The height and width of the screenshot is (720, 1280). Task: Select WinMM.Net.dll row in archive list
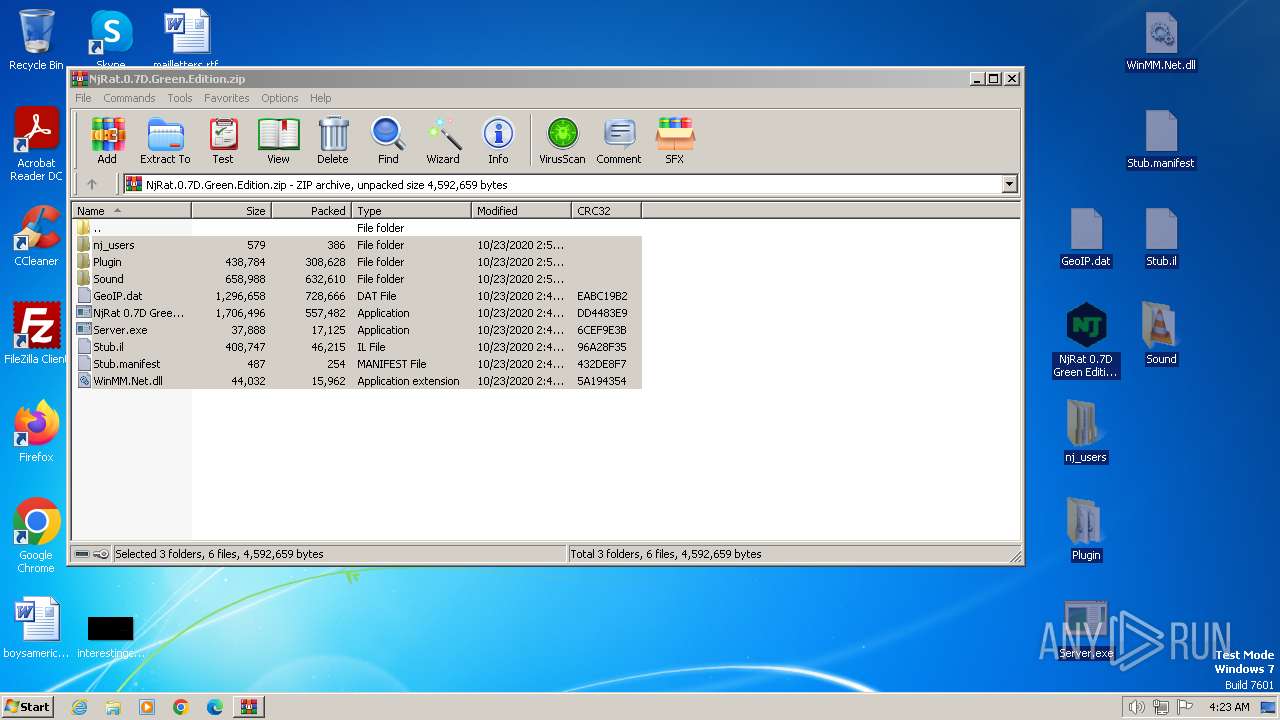pyautogui.click(x=357, y=381)
